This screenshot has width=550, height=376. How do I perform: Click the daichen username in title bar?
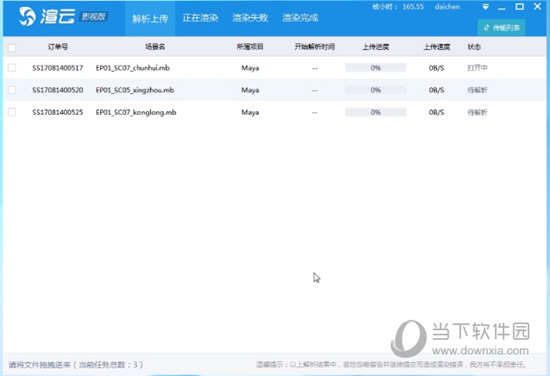click(447, 7)
